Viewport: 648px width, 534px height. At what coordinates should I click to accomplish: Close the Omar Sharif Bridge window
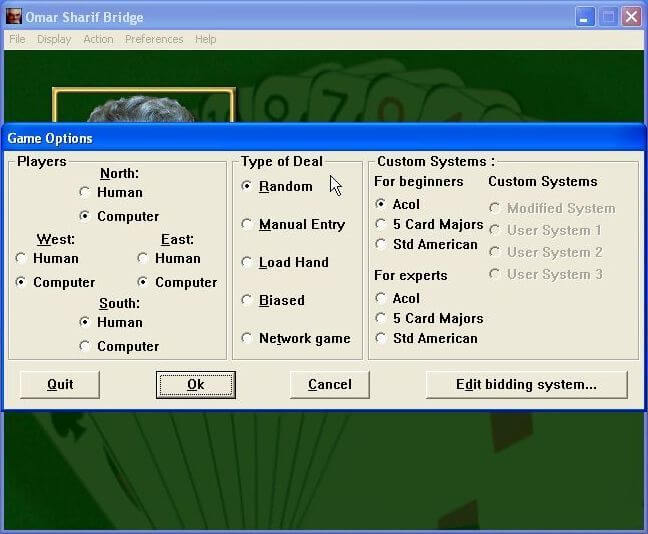pyautogui.click(x=631, y=17)
